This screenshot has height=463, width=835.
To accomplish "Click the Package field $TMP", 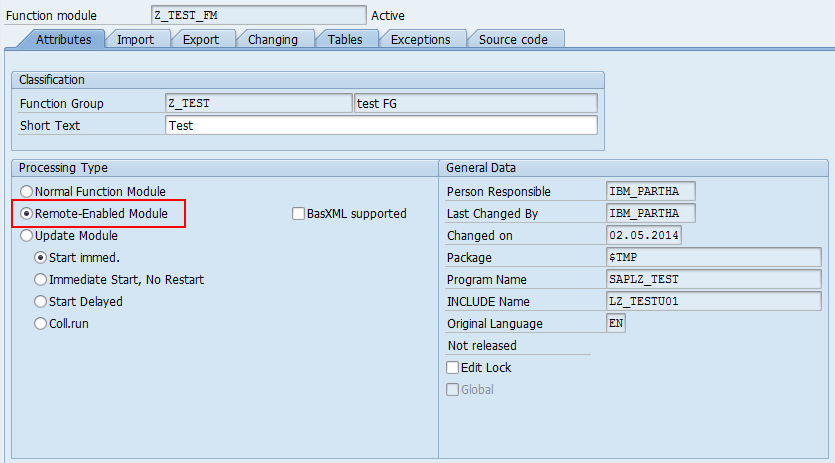I will point(714,257).
